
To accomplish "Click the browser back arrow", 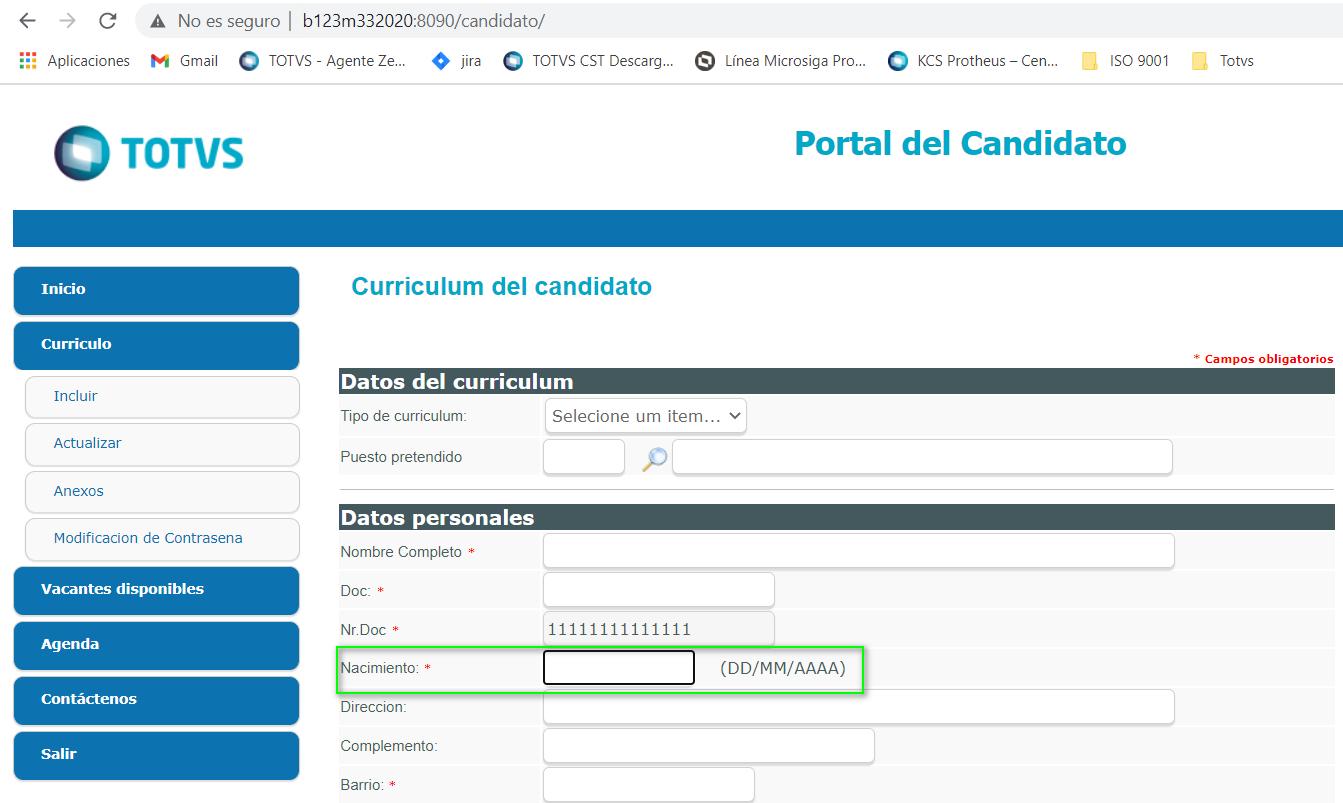I will (x=27, y=20).
